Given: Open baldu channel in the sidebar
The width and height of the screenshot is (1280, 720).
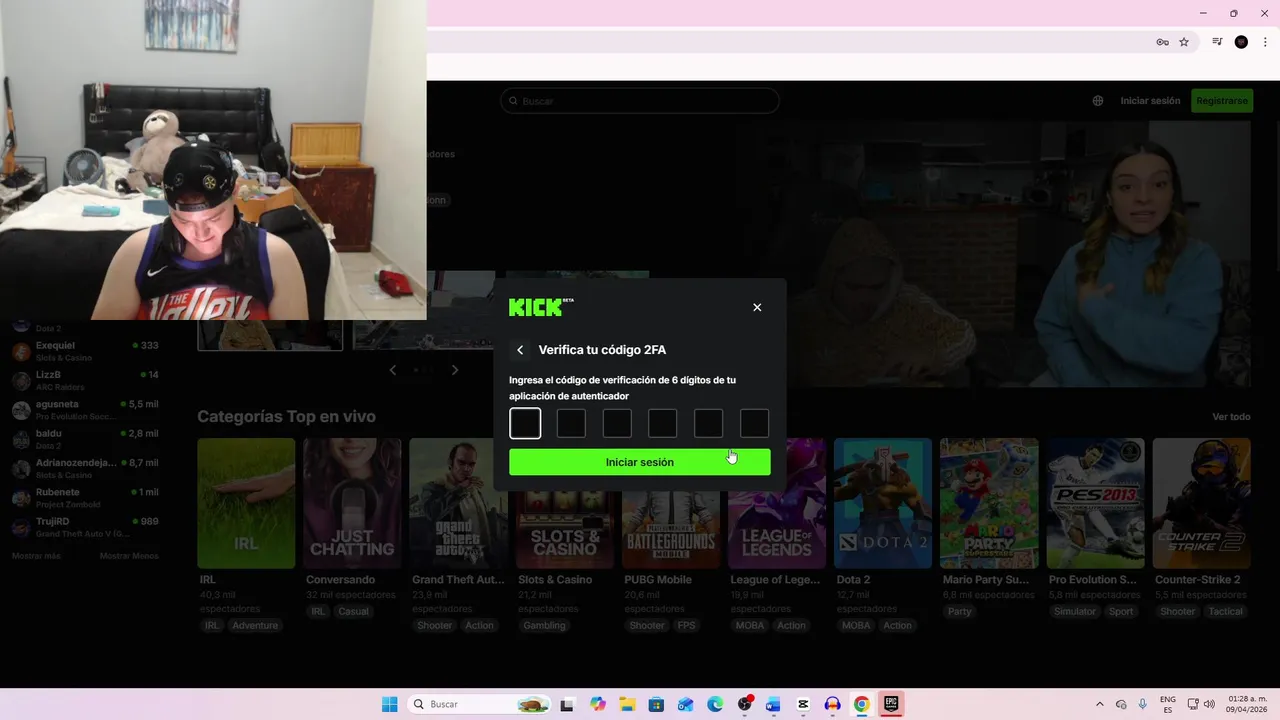Looking at the screenshot, I should pyautogui.click(x=85, y=439).
